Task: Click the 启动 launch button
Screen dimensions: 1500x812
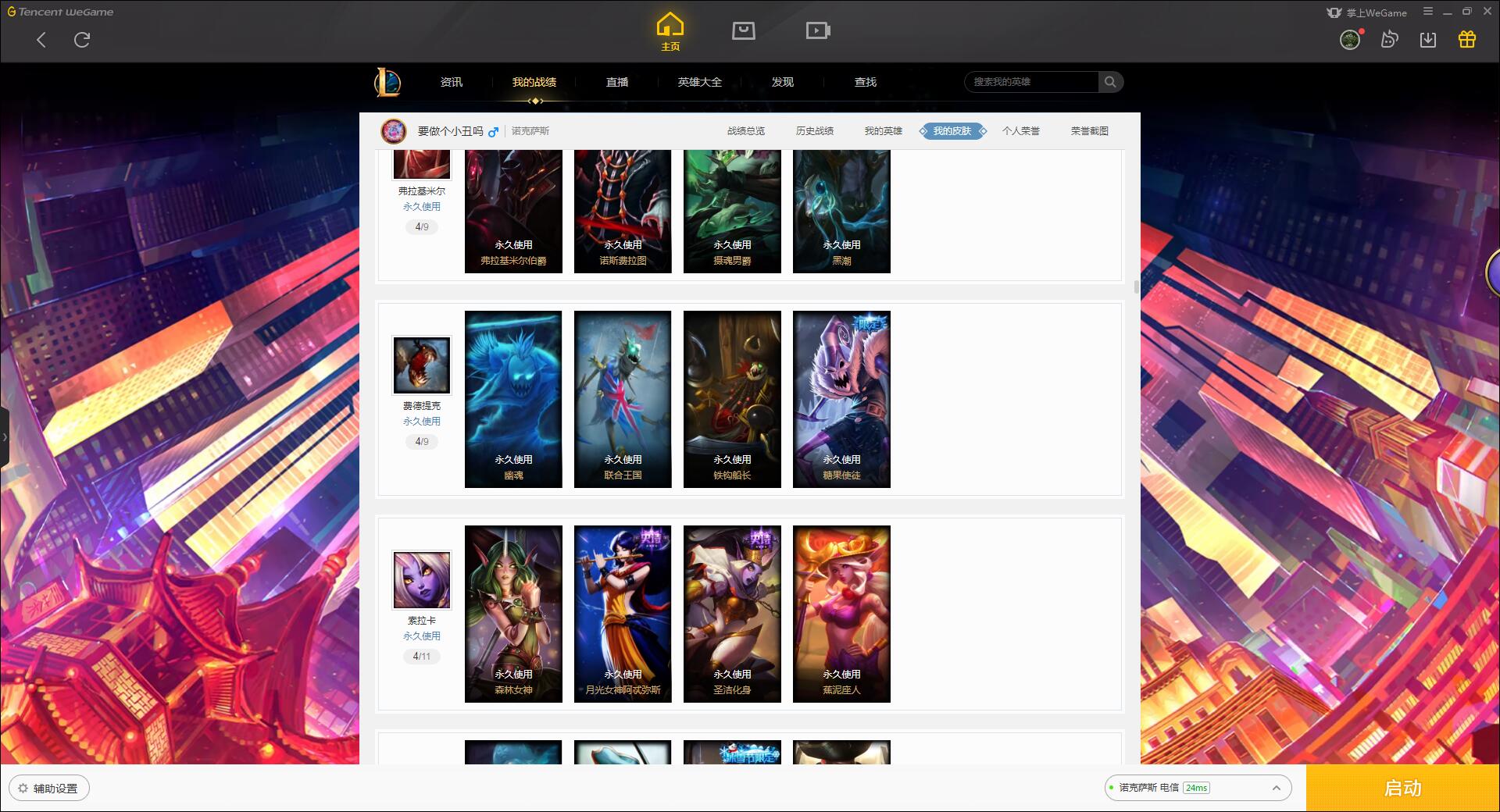Action: click(1402, 789)
